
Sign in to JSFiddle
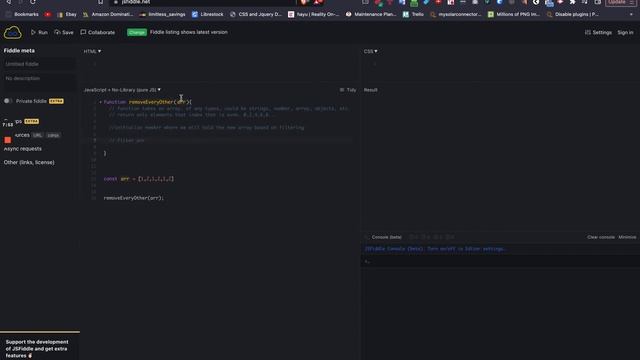(625, 32)
